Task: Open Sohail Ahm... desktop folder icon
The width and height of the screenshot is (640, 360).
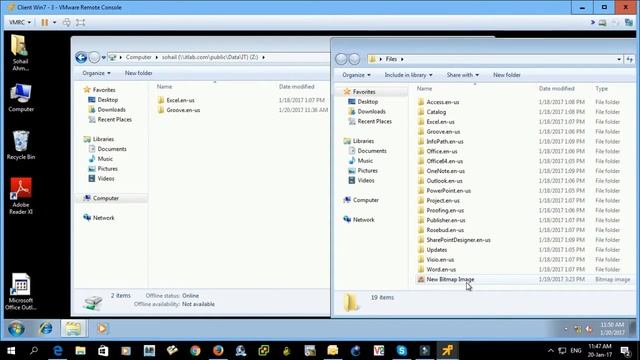Action: point(20,53)
